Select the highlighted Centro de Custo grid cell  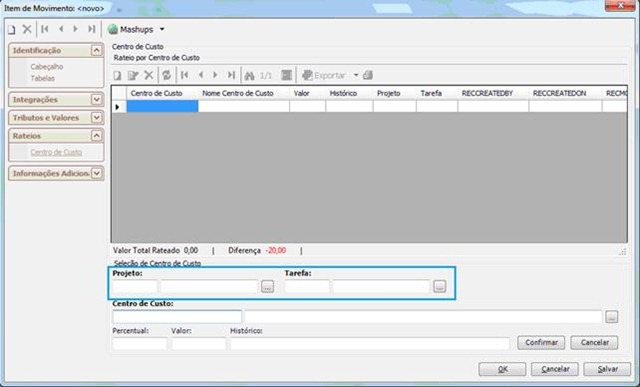click(162, 107)
